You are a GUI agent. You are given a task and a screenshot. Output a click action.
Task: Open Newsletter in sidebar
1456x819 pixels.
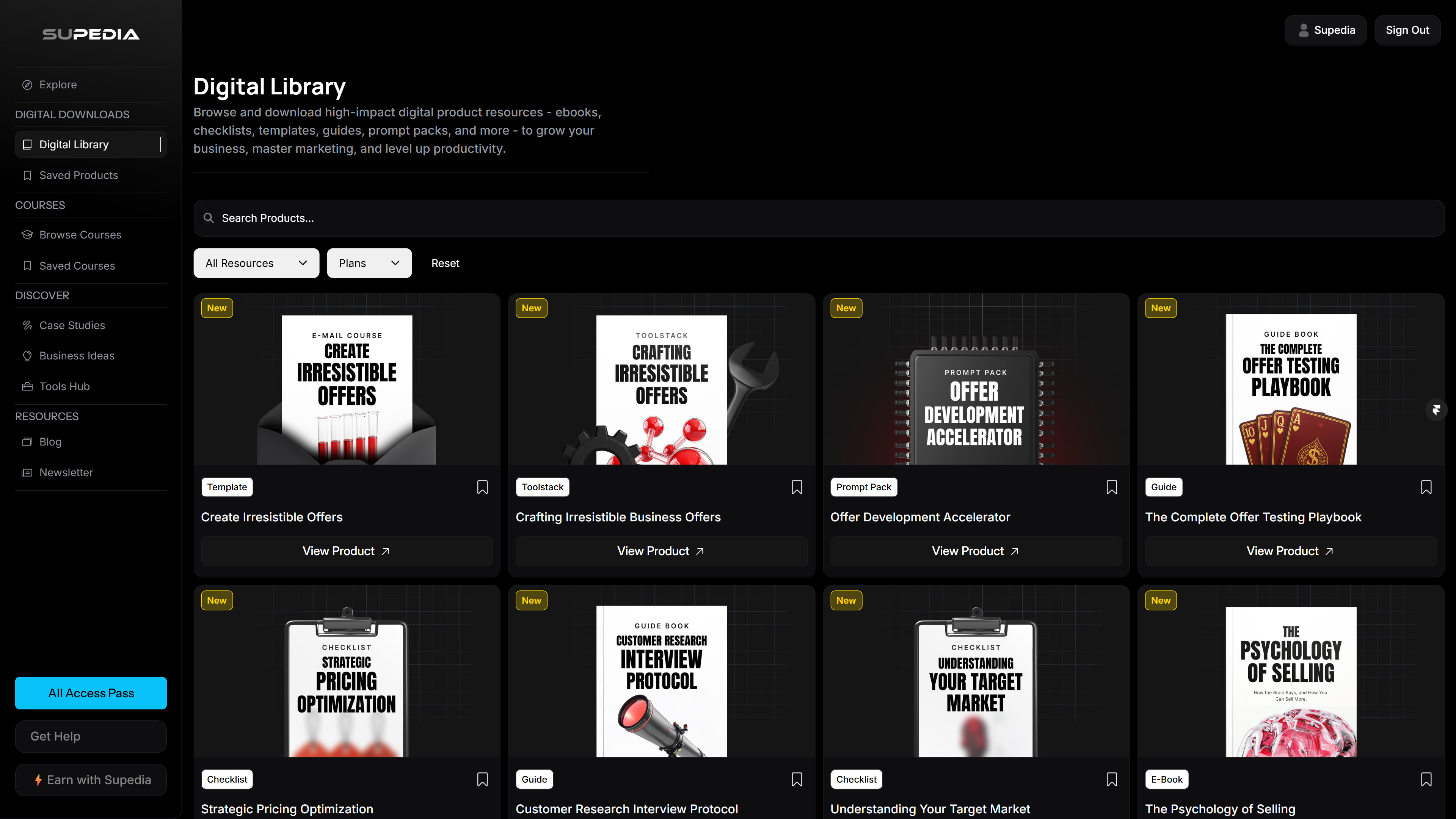tap(91, 472)
